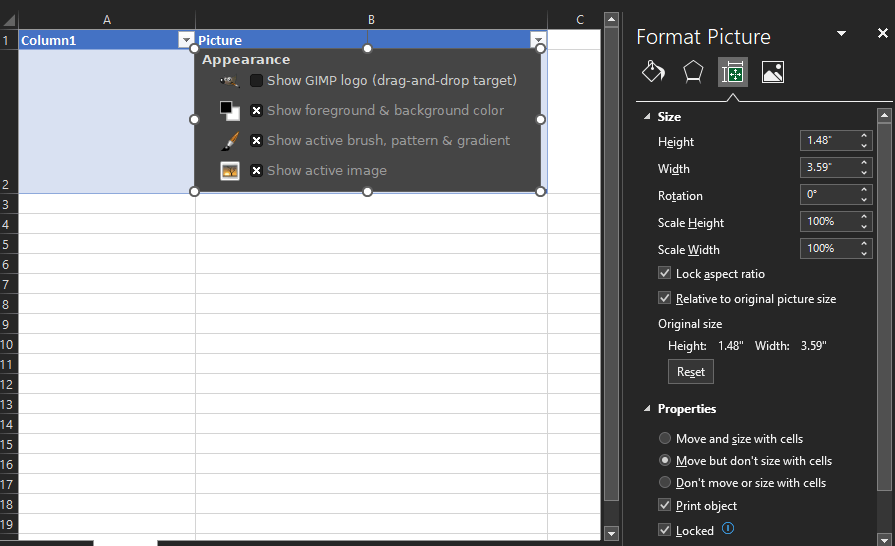Click the inserted Appearance picture
This screenshot has height=546, width=895.
point(367,120)
